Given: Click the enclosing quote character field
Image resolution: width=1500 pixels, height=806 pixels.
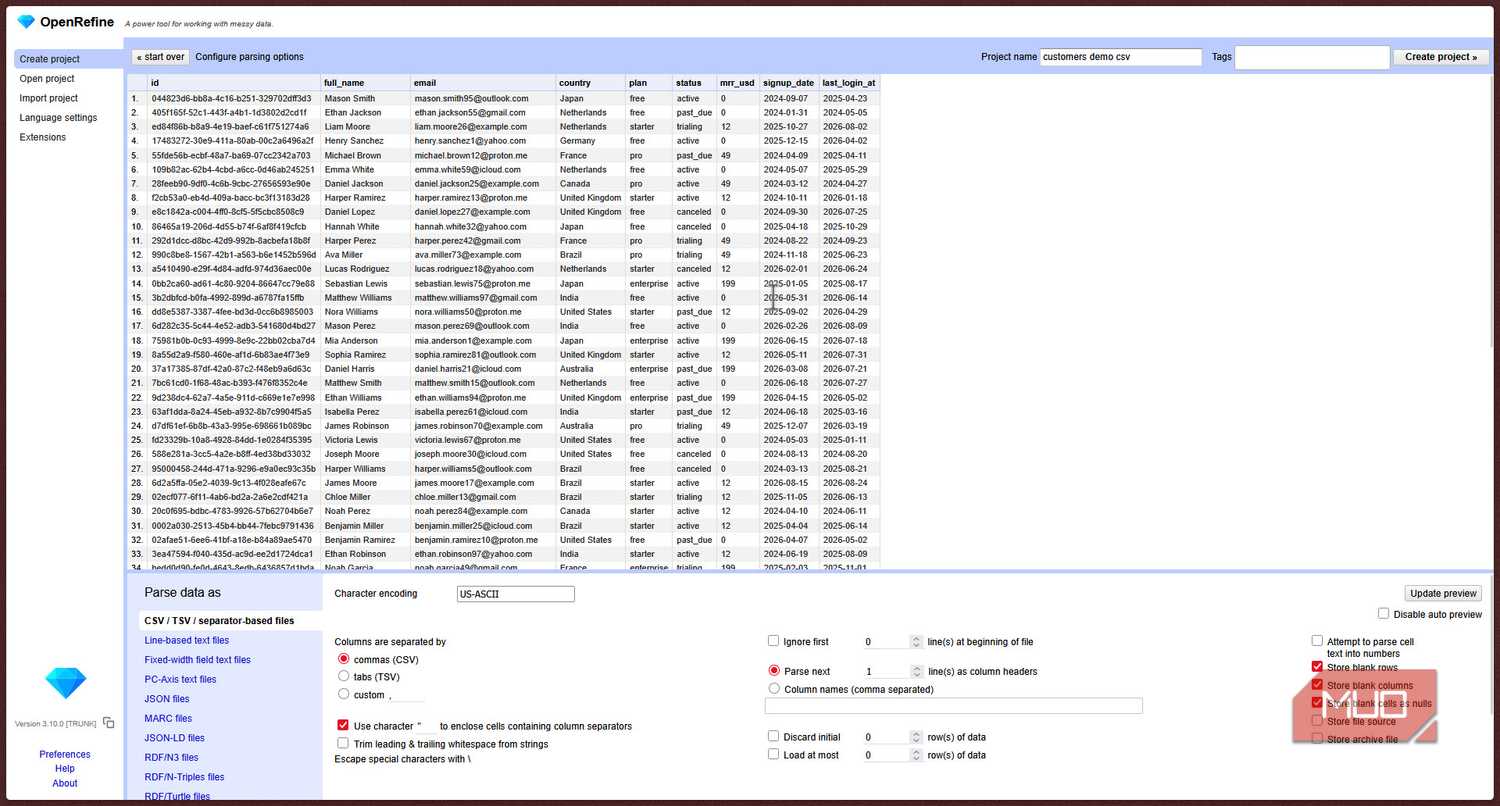Looking at the screenshot, I should pyautogui.click(x=425, y=726).
